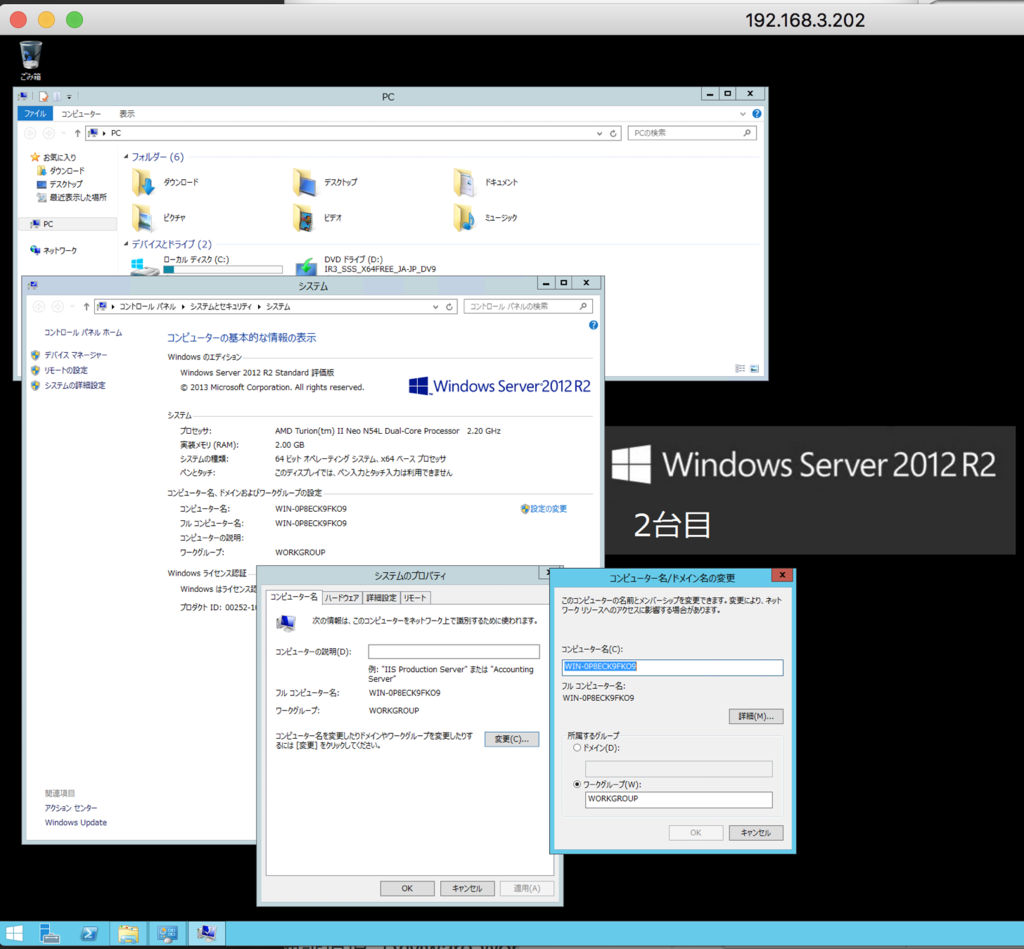Open the Music folder icon in PC window

(464, 218)
